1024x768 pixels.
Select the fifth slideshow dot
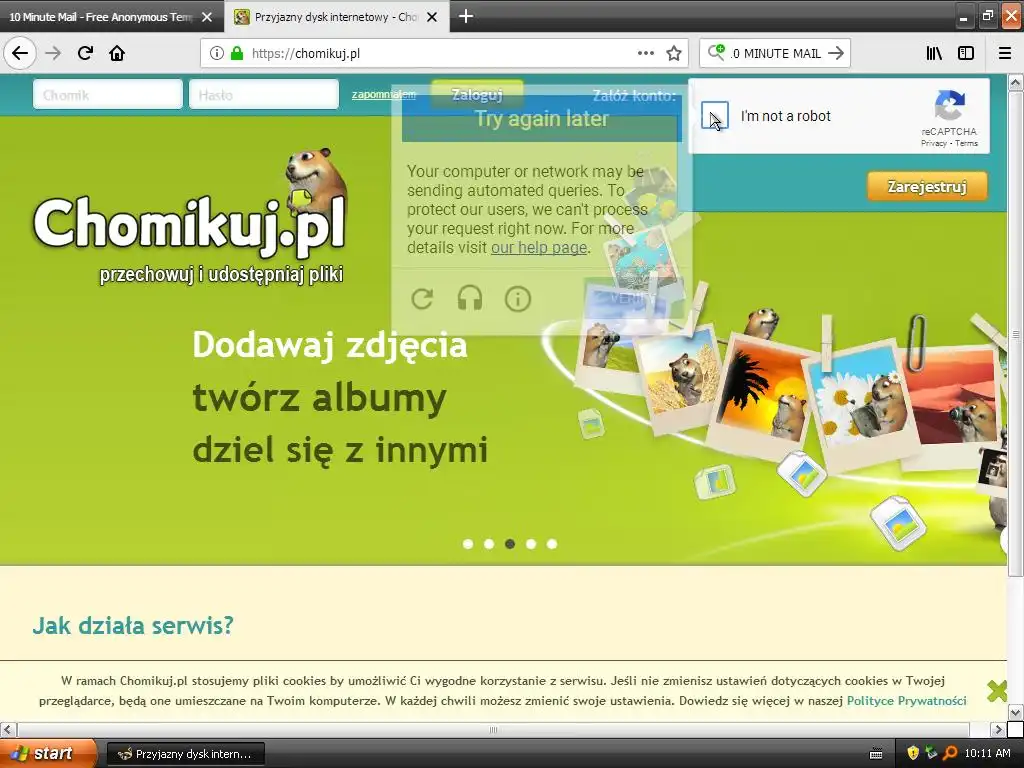[552, 544]
